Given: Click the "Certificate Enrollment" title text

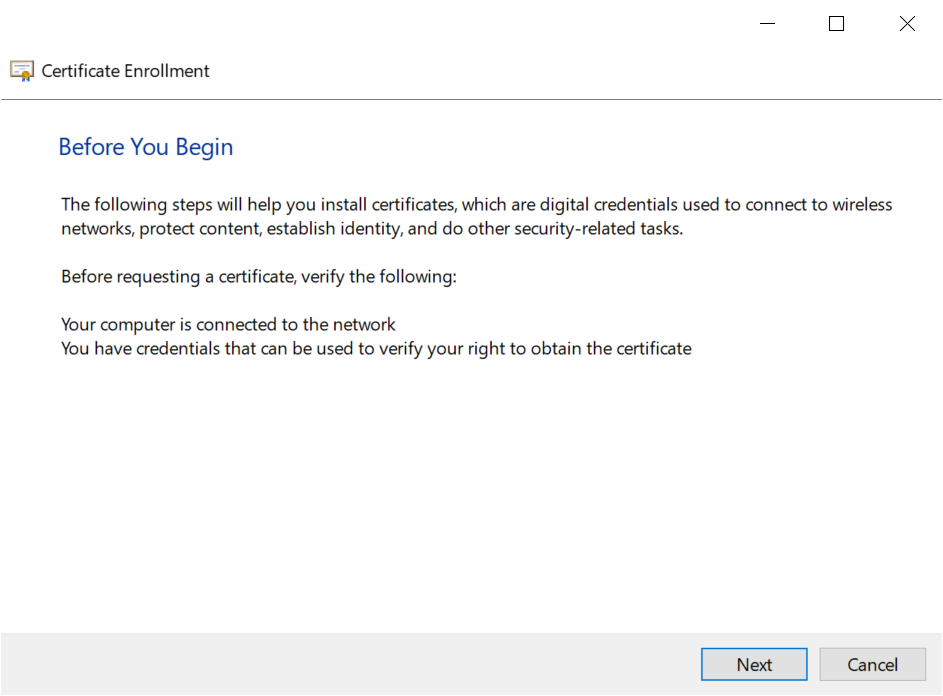Looking at the screenshot, I should [x=126, y=71].
